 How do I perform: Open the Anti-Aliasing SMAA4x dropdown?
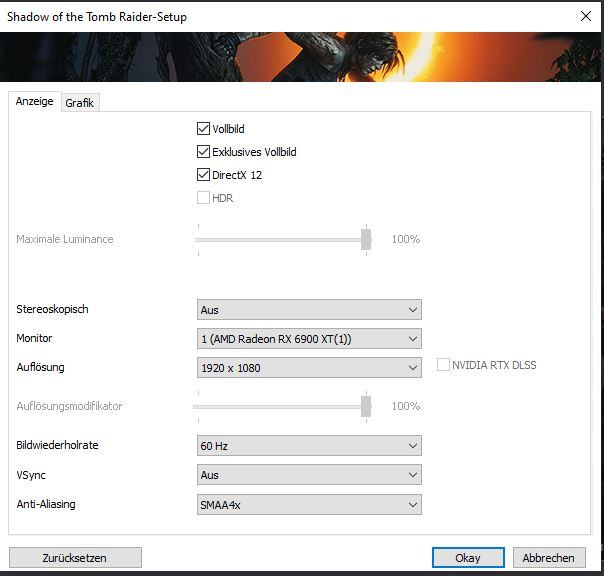coord(309,505)
